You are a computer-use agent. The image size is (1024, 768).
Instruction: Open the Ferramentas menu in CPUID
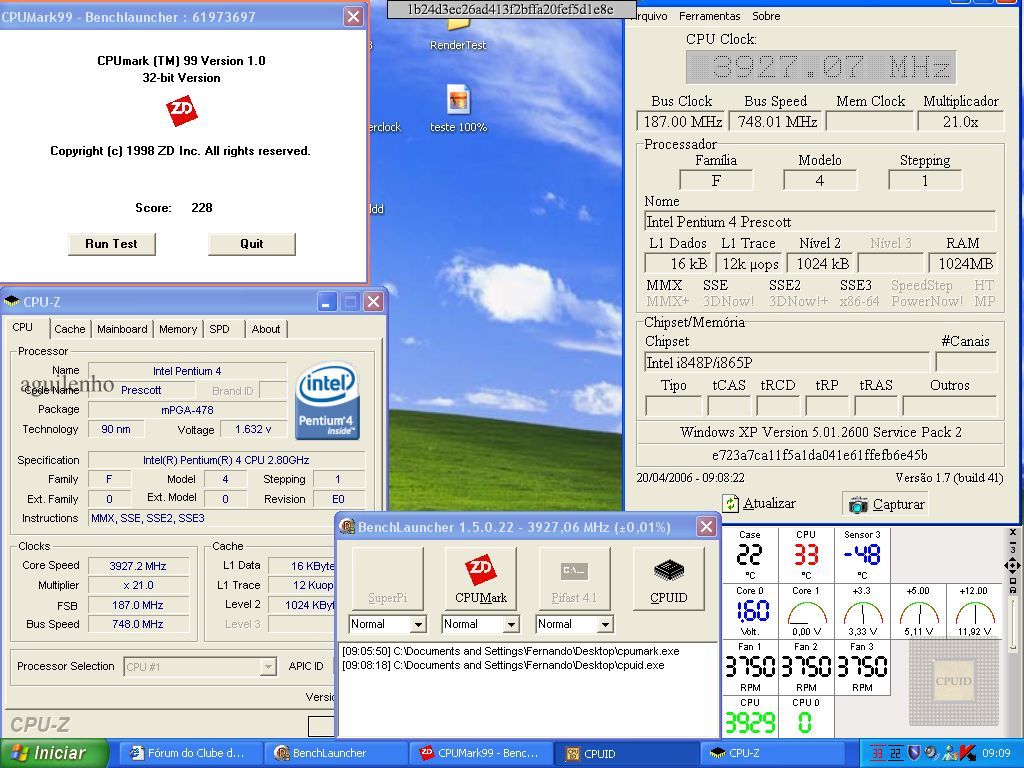tap(709, 16)
